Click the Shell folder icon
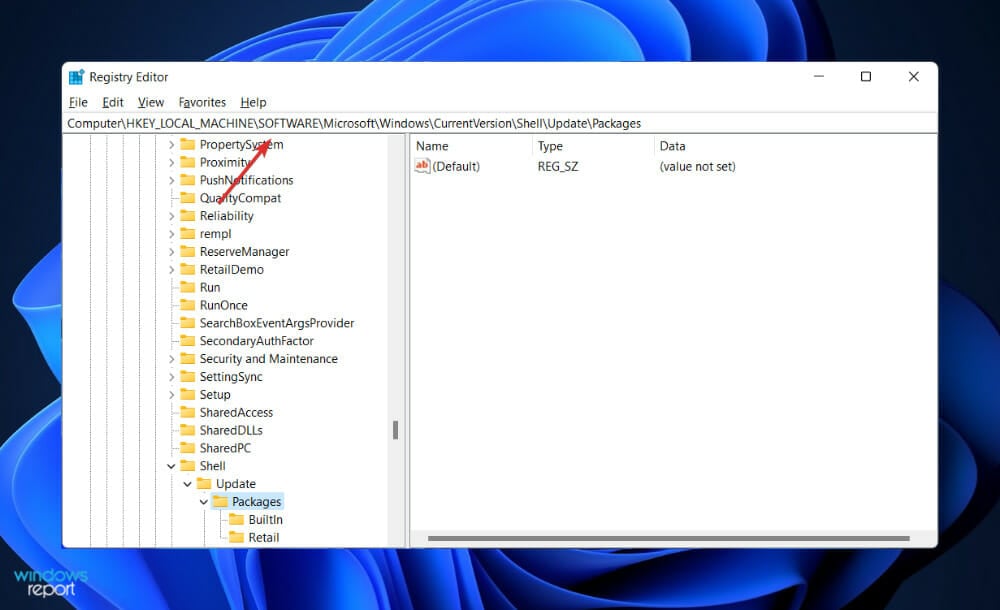The image size is (1000, 610). click(x=187, y=465)
